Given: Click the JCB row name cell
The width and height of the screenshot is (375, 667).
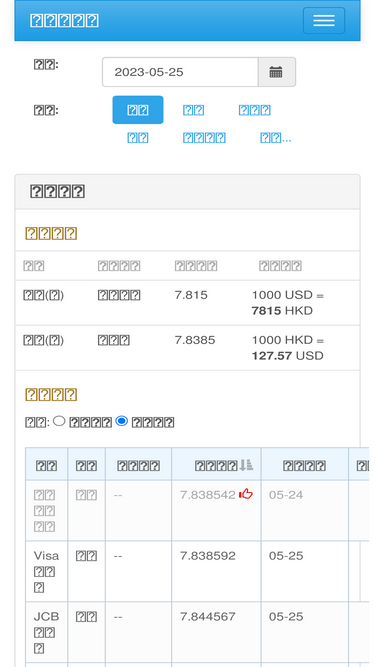Looking at the screenshot, I should click(x=46, y=632).
